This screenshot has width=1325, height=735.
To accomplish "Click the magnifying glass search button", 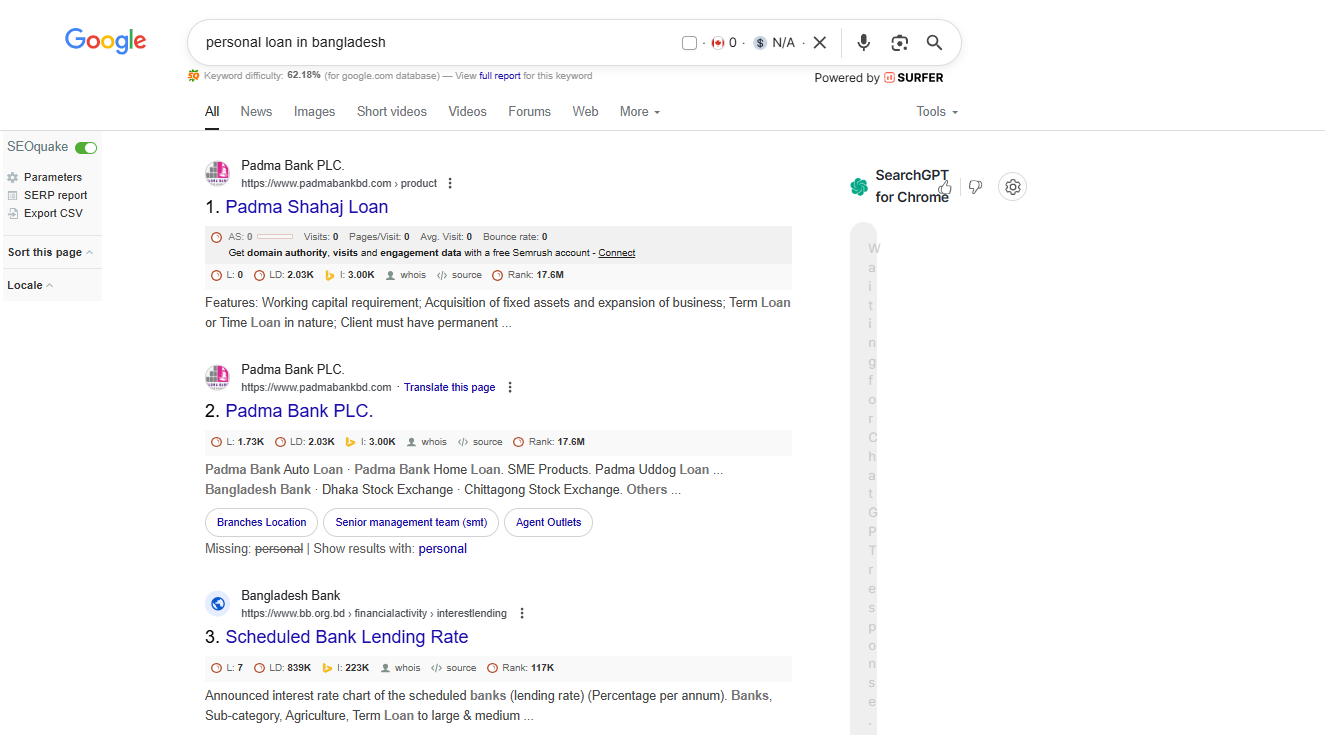I will [934, 42].
